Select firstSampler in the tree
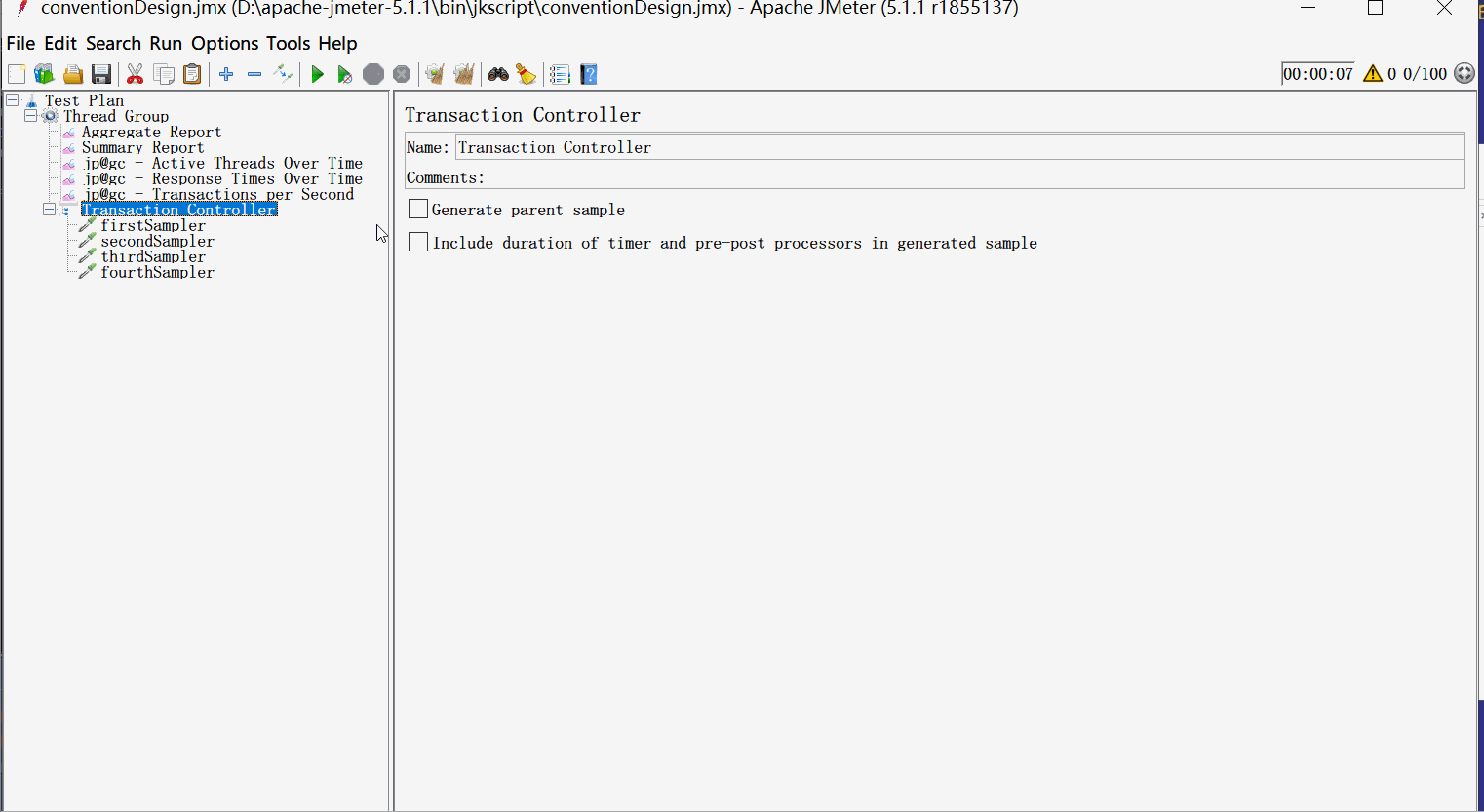 pos(153,225)
